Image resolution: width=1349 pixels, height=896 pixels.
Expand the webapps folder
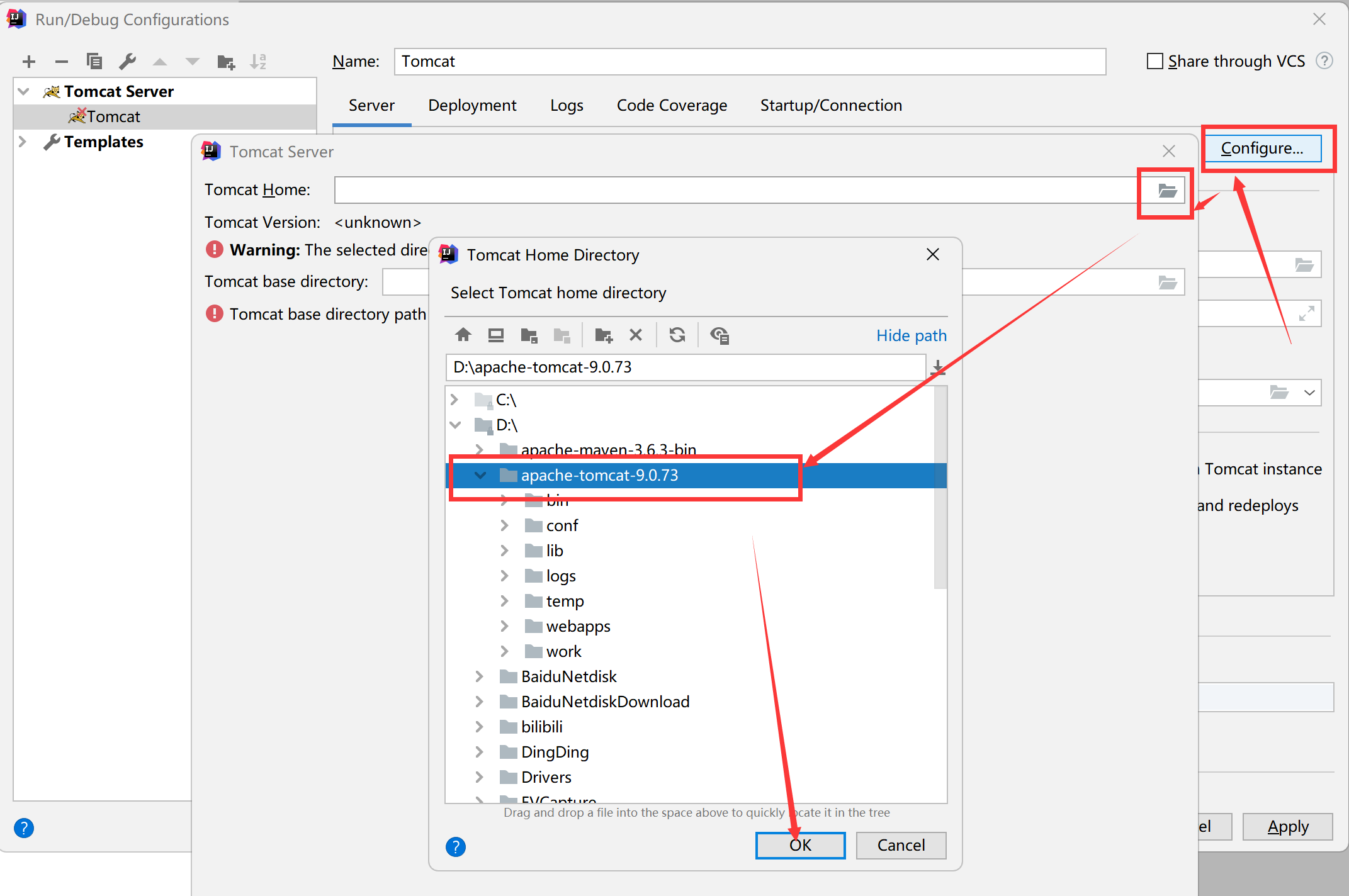504,626
